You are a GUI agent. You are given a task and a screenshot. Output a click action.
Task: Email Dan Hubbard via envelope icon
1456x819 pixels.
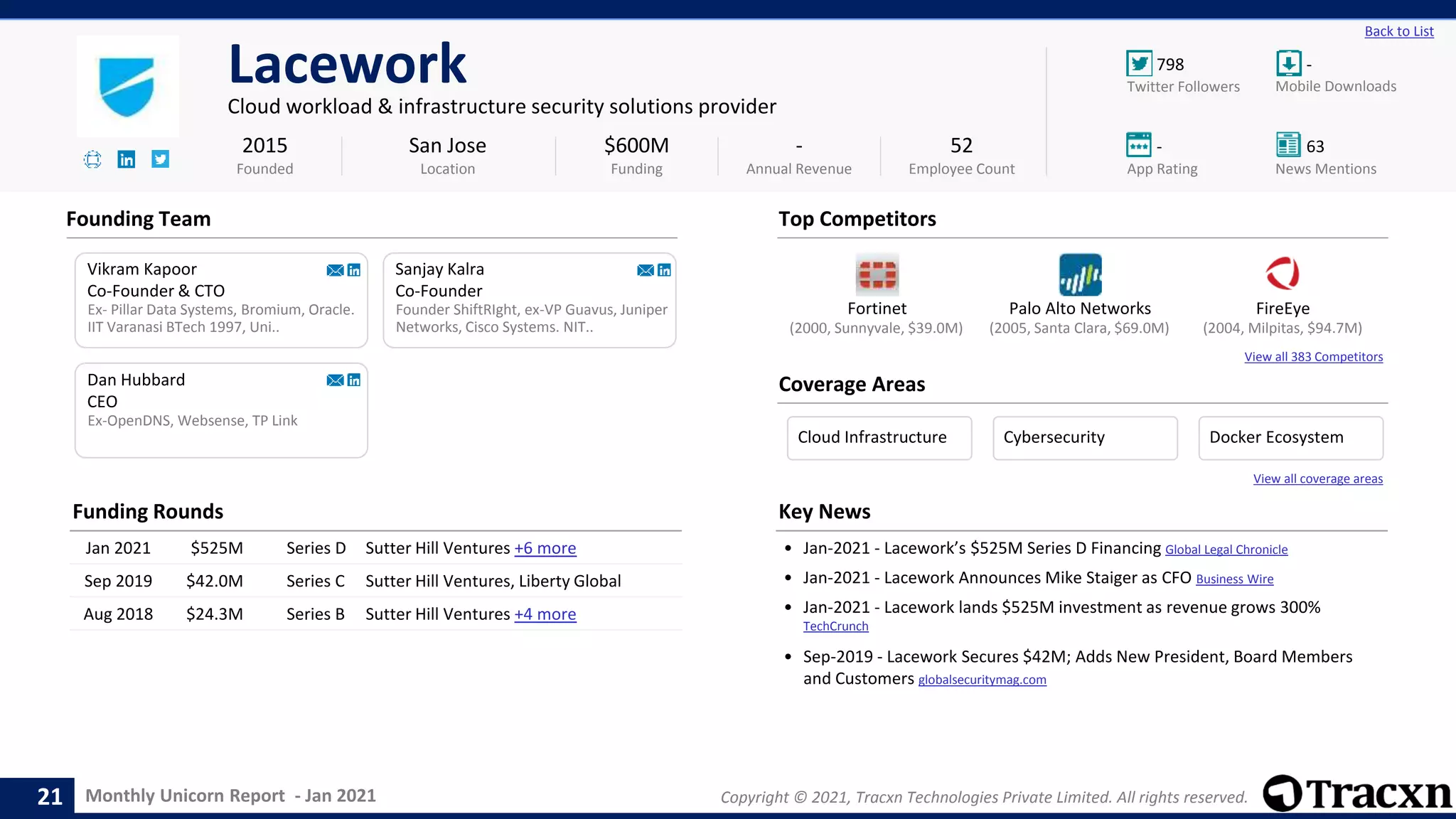pyautogui.click(x=335, y=380)
